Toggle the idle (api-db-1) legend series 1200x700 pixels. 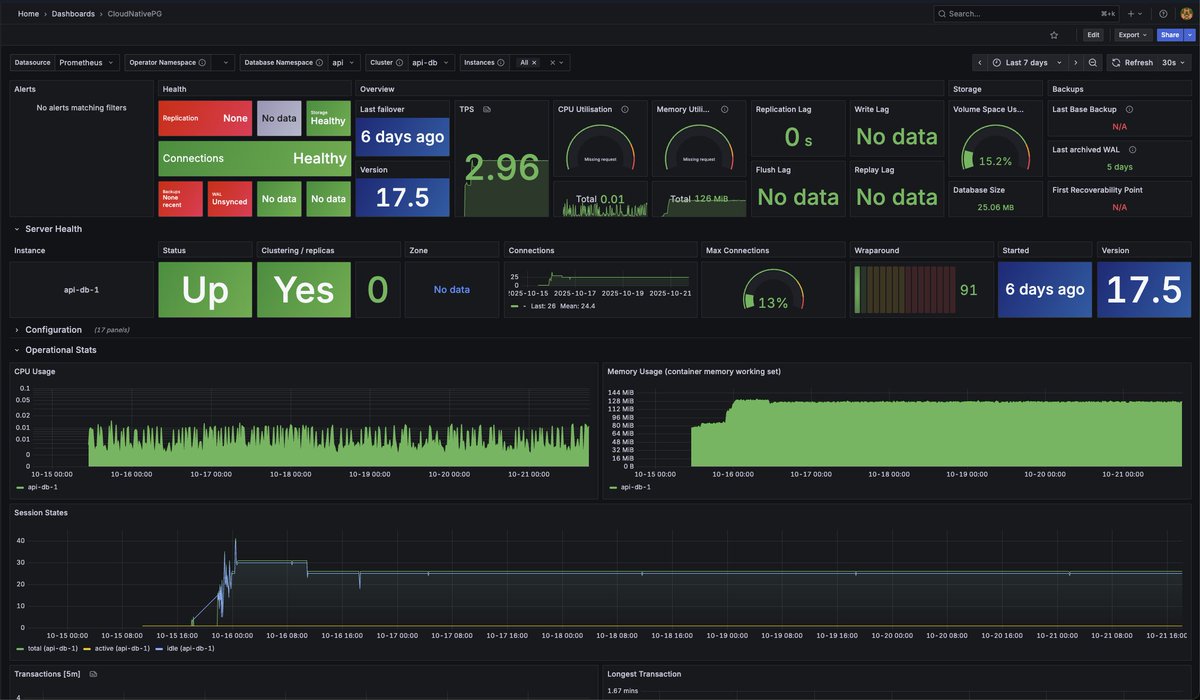coord(182,649)
